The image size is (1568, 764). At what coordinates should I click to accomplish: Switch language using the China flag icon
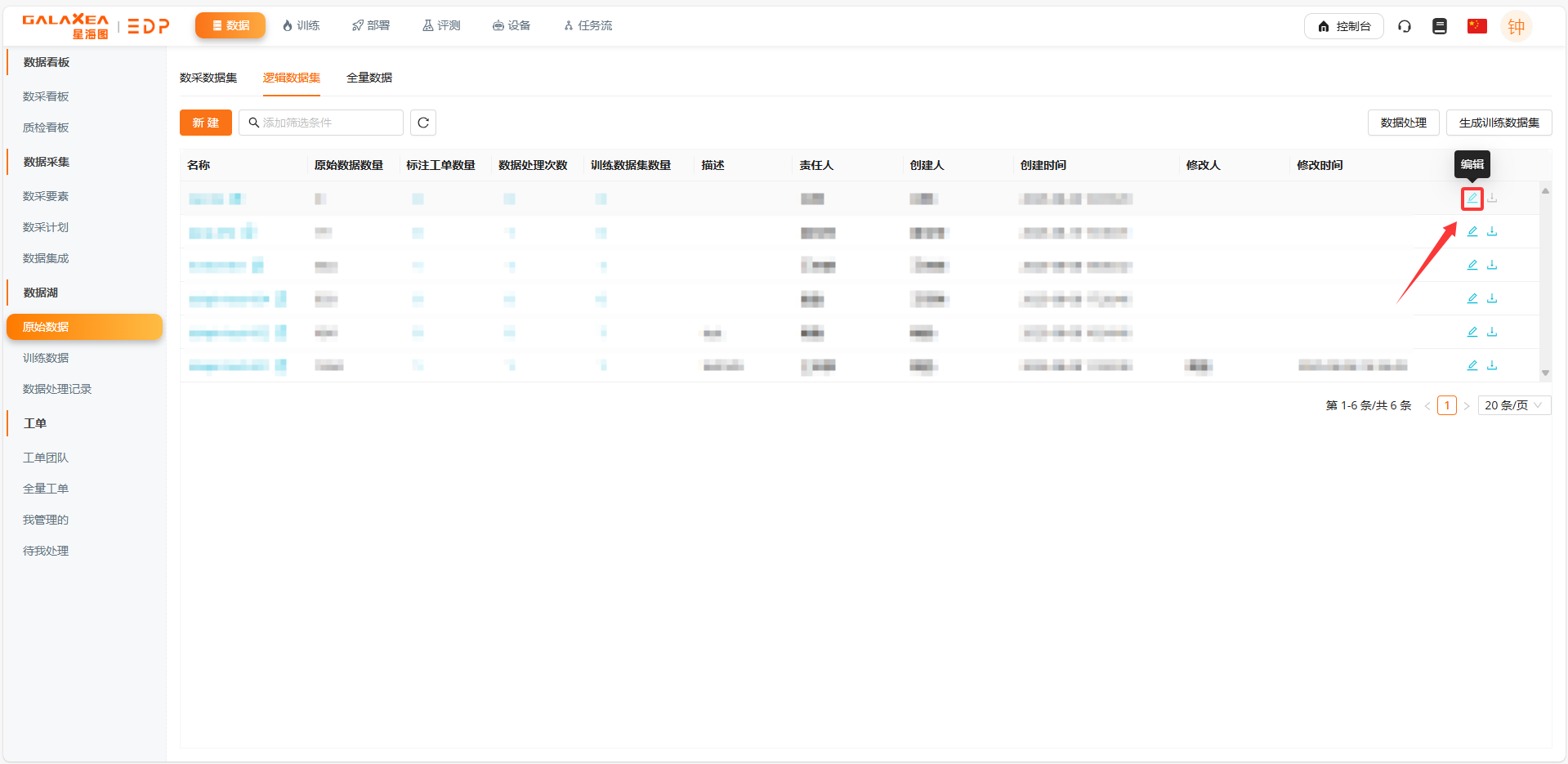tap(1476, 26)
